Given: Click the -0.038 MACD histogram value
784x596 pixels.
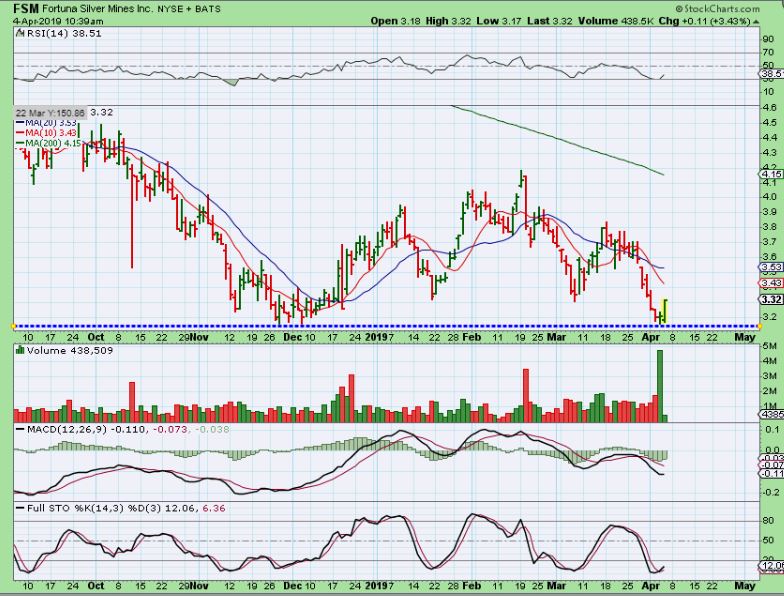Looking at the screenshot, I should point(212,430).
